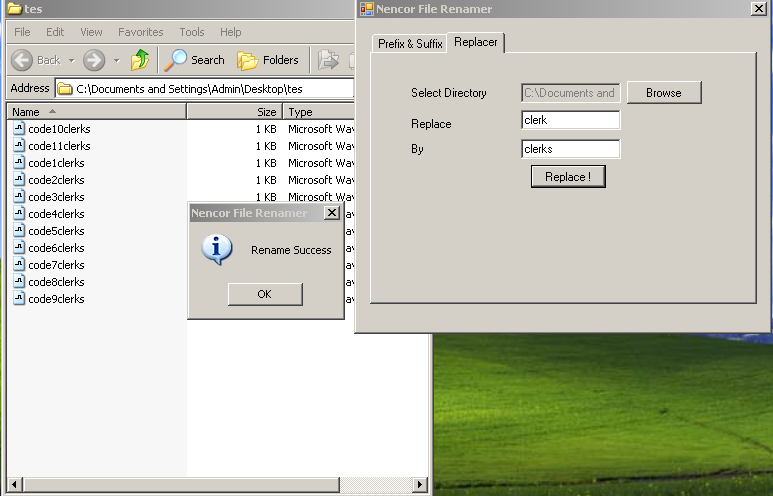Image resolution: width=773 pixels, height=496 pixels.
Task: Click the Explorer horizontal scrollbar thumb
Action: click(181, 485)
